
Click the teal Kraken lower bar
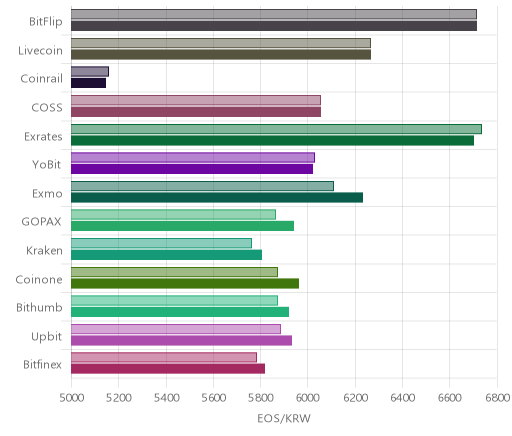(x=166, y=255)
